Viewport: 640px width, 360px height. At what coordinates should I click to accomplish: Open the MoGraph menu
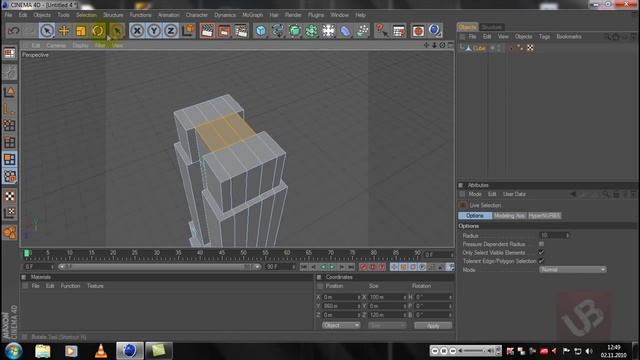[x=253, y=15]
